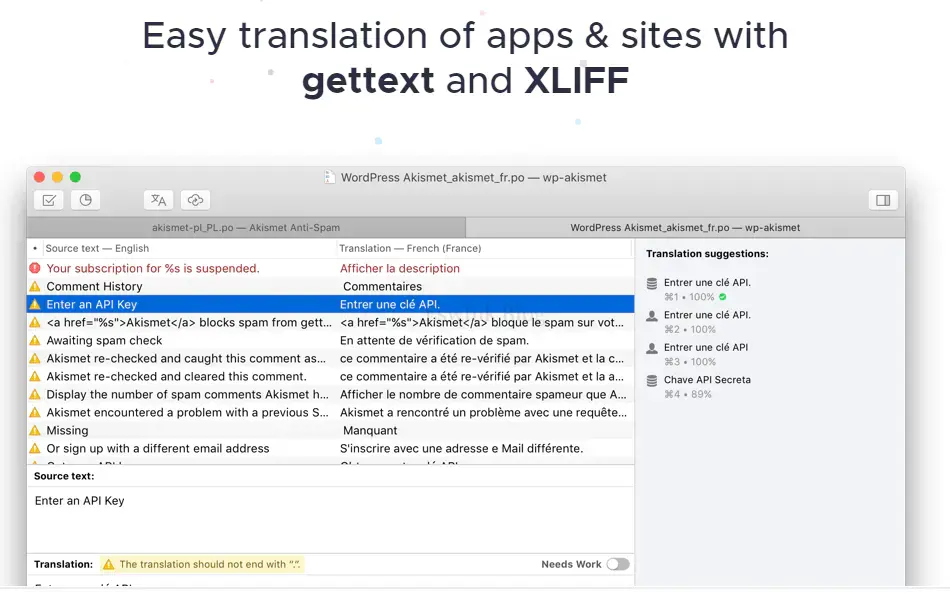The height and width of the screenshot is (605, 950).
Task: Click the database icon beside Chave API Secreta
Action: pos(652,381)
